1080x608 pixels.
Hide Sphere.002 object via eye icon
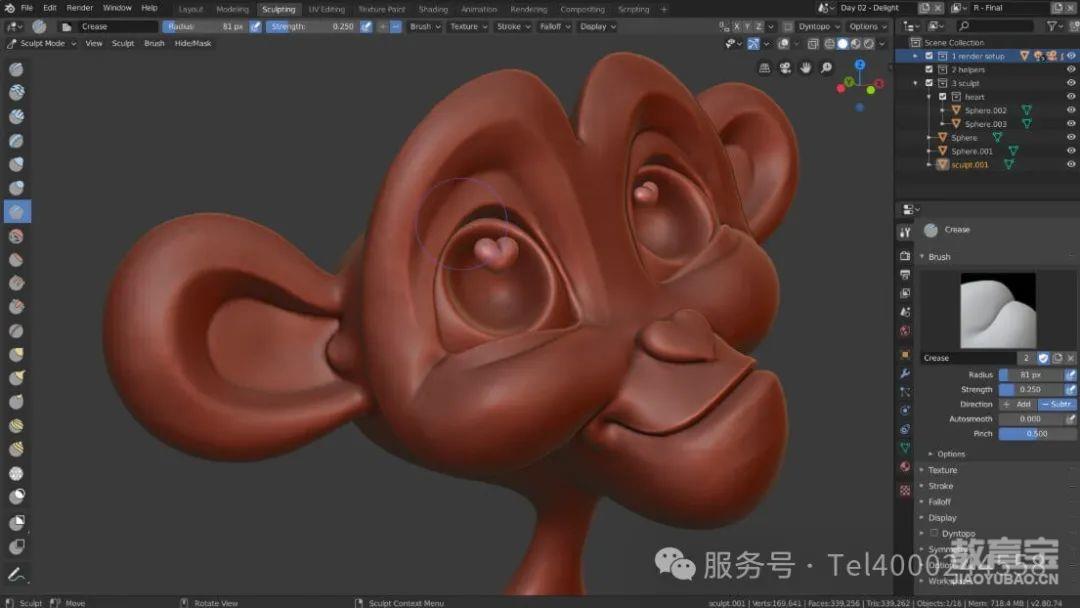click(x=1071, y=110)
